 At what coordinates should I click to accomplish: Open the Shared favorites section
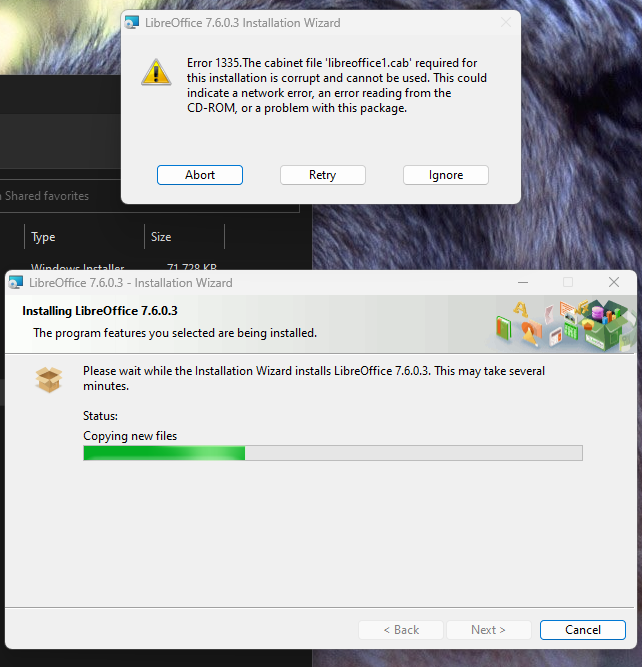[x=45, y=196]
